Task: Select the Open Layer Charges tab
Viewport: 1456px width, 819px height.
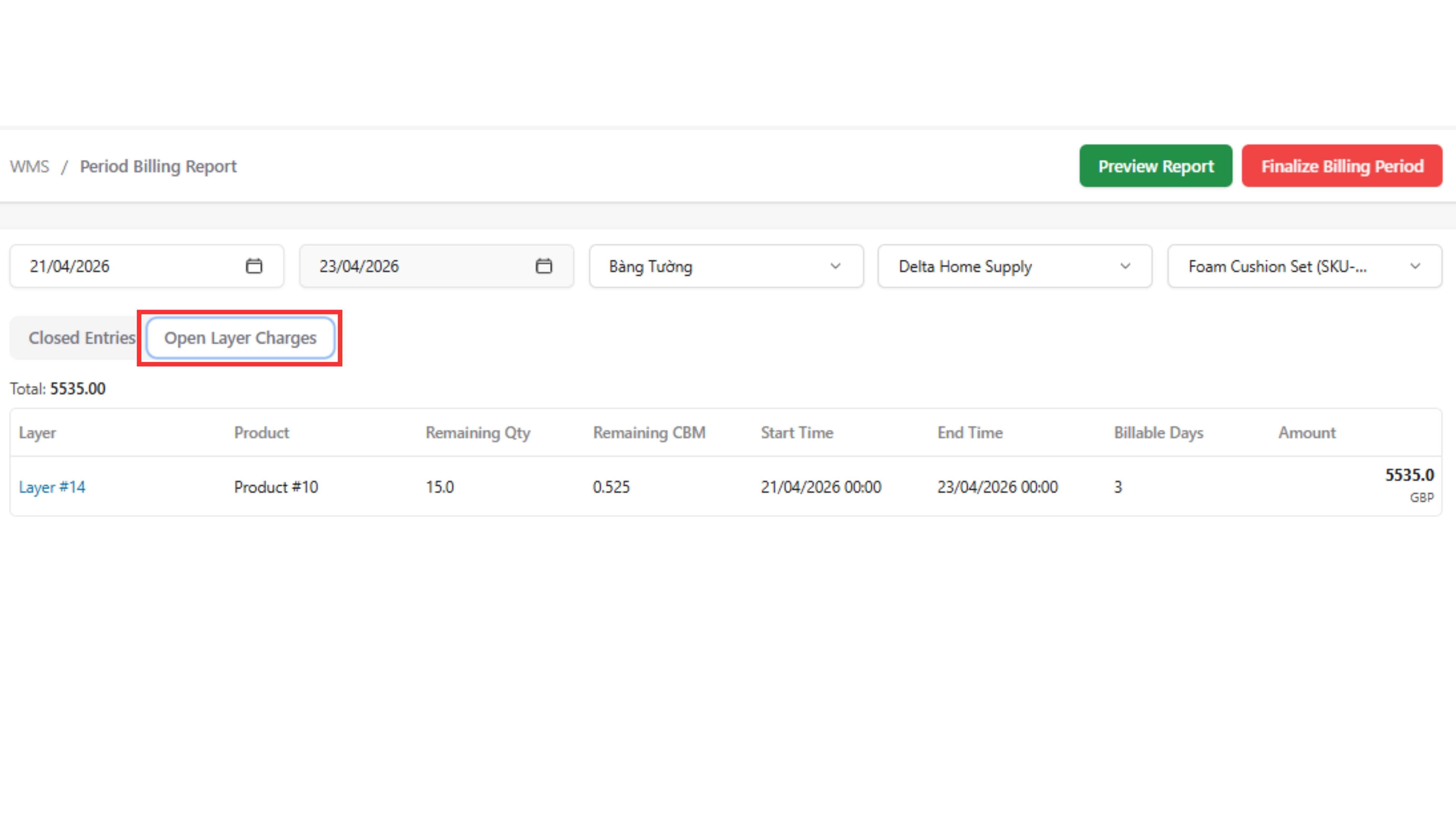Action: click(240, 338)
